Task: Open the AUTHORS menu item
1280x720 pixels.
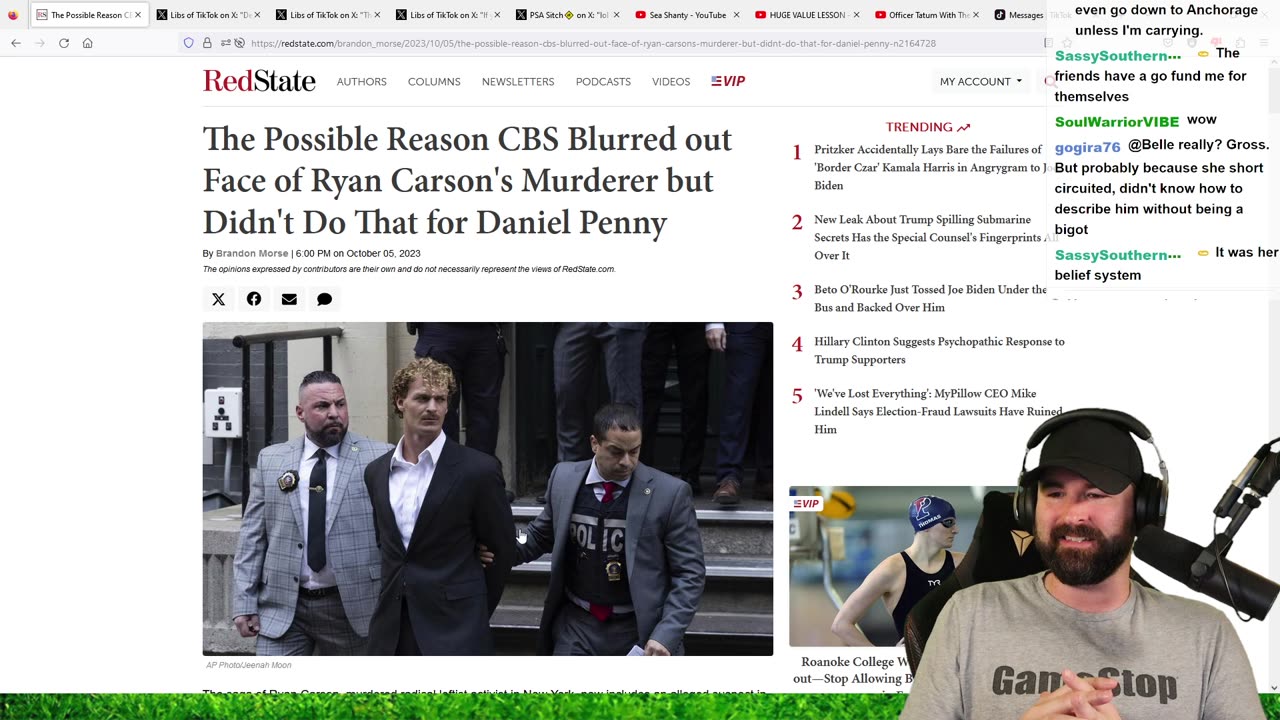Action: pos(361,82)
